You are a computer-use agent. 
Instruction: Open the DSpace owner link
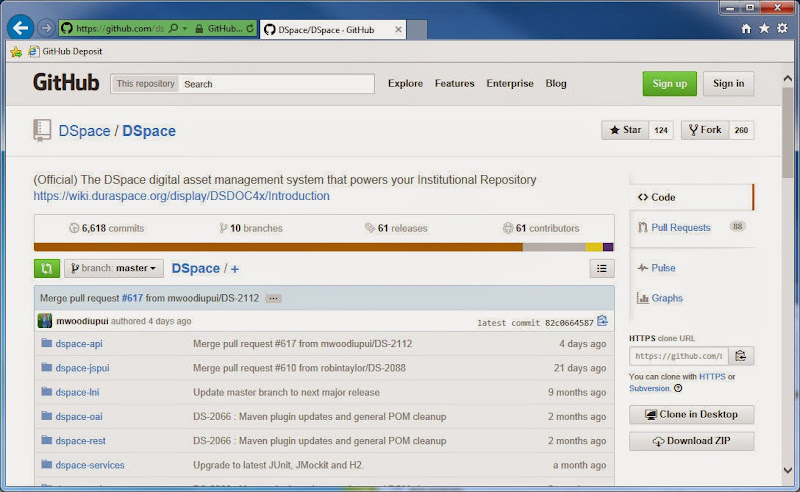(84, 131)
